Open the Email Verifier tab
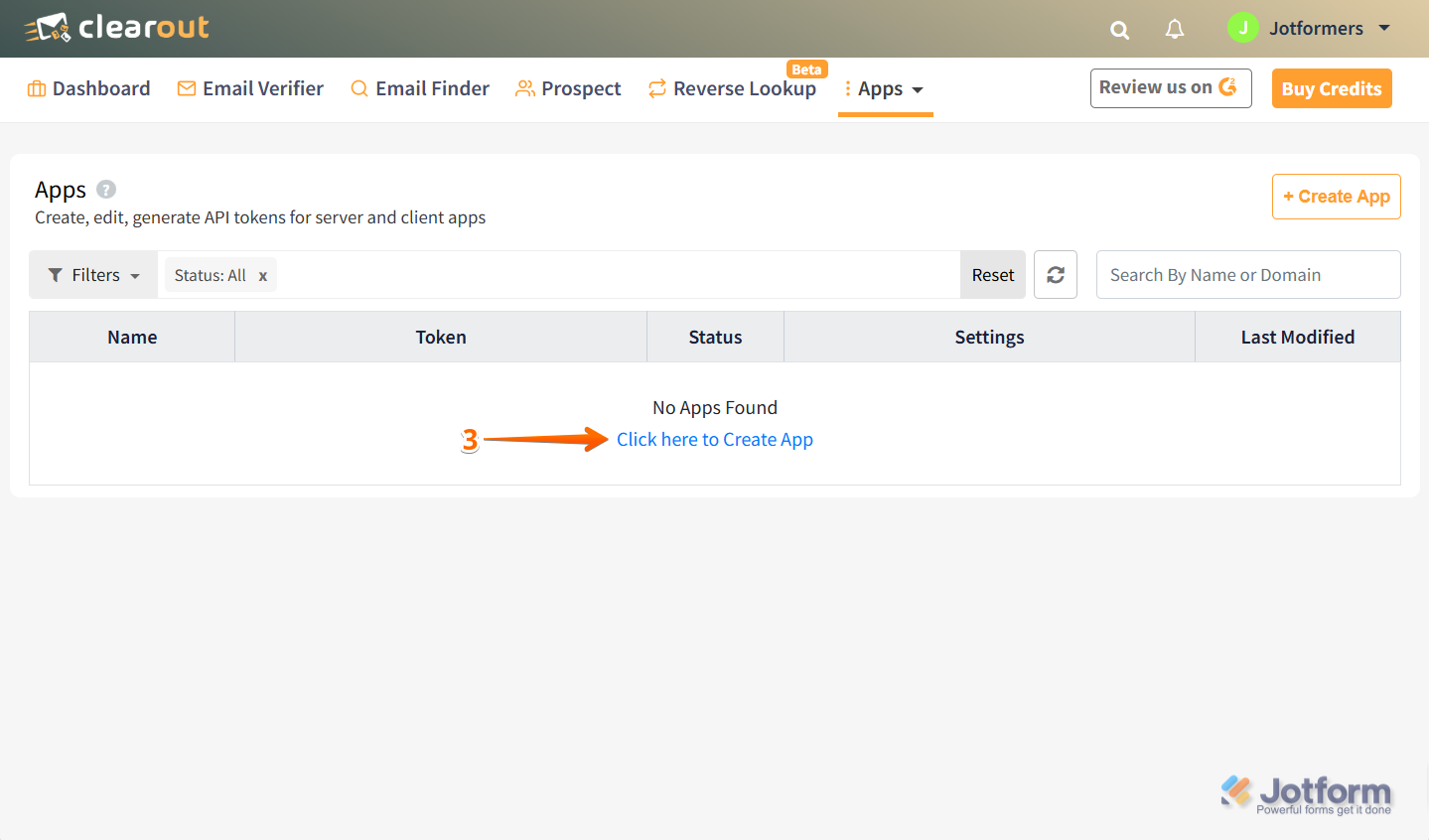Viewport: 1429px width, 840px height. (x=250, y=88)
